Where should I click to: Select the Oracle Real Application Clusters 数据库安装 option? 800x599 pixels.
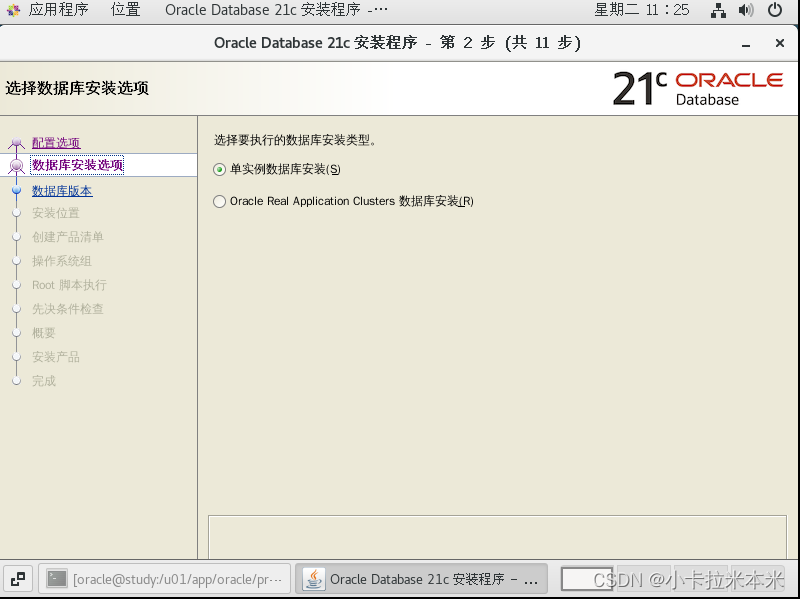pyautogui.click(x=219, y=201)
